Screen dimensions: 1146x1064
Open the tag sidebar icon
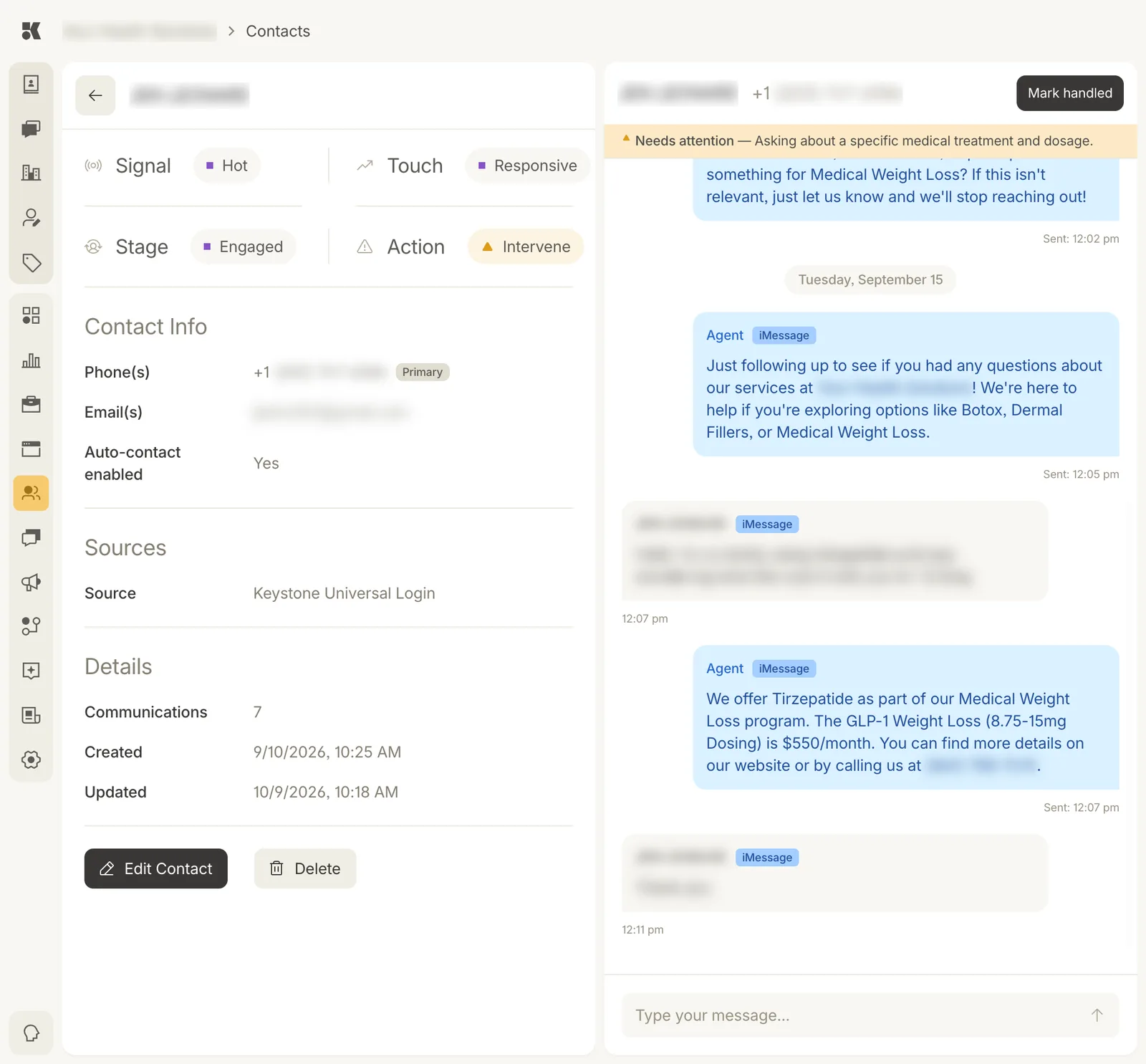[31, 262]
